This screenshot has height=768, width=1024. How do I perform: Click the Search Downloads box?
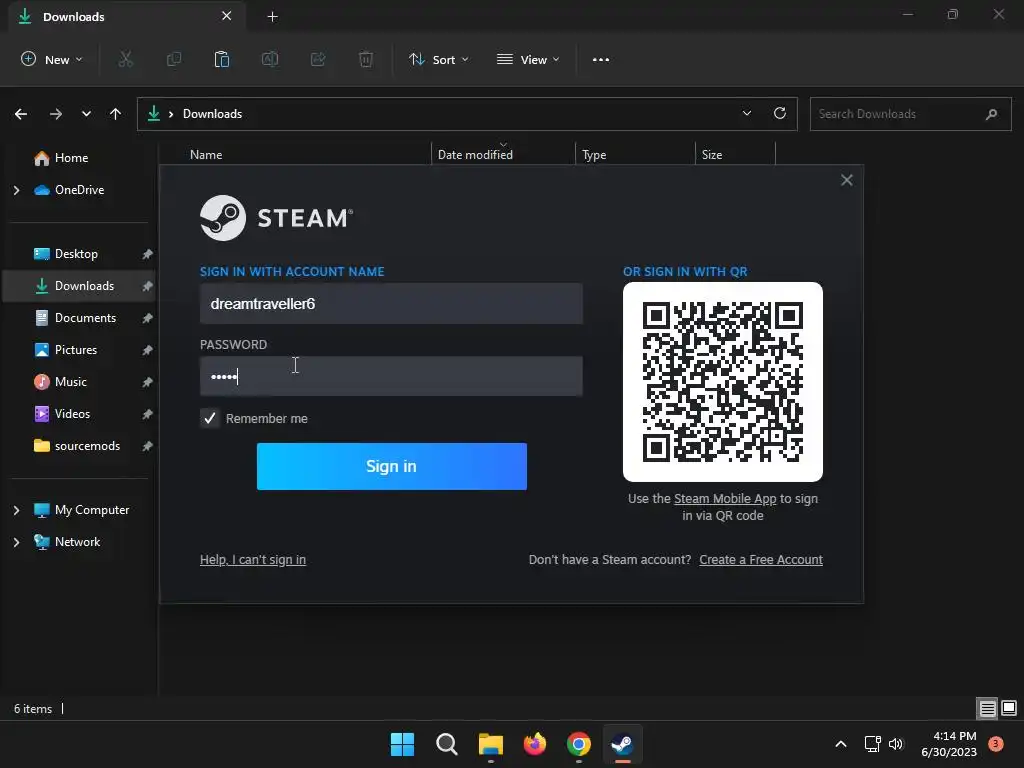pyautogui.click(x=910, y=114)
